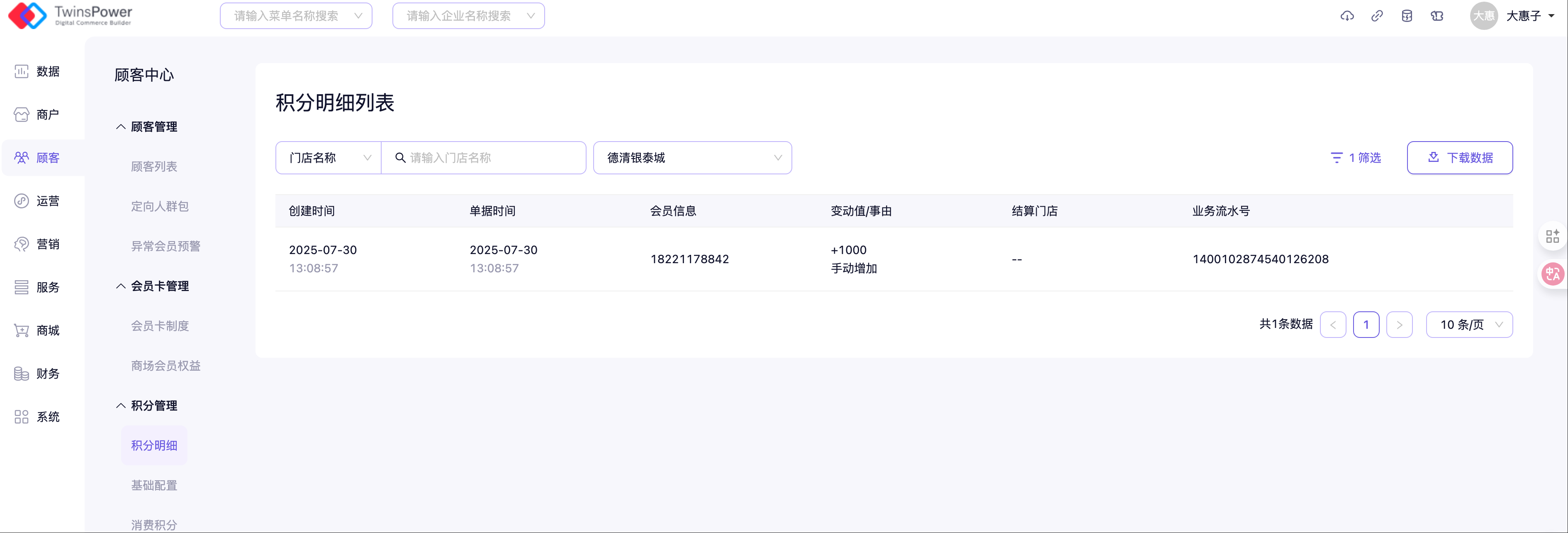Image resolution: width=1568 pixels, height=533 pixels.
Task: Click the ticket icon in top header
Action: pyautogui.click(x=1437, y=16)
